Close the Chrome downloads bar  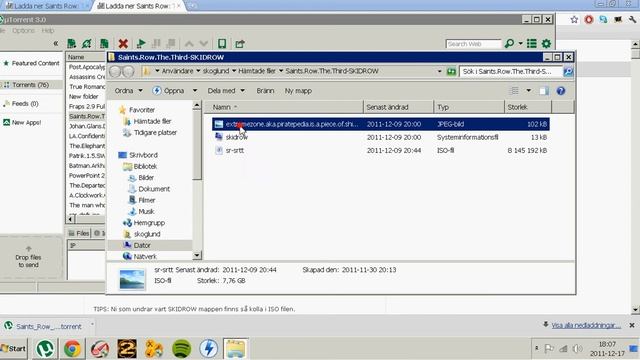632,325
